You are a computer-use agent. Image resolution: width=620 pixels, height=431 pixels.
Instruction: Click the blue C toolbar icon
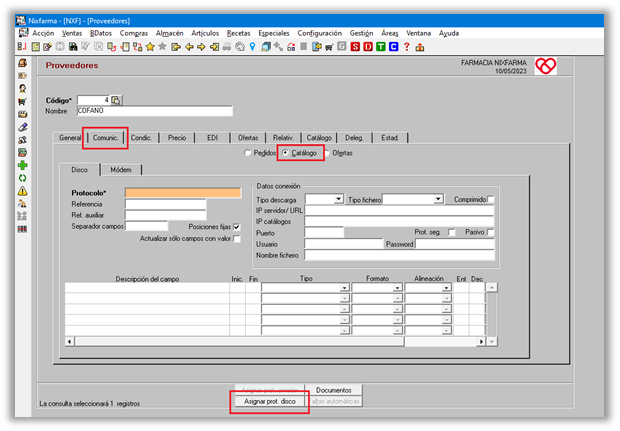click(x=393, y=47)
